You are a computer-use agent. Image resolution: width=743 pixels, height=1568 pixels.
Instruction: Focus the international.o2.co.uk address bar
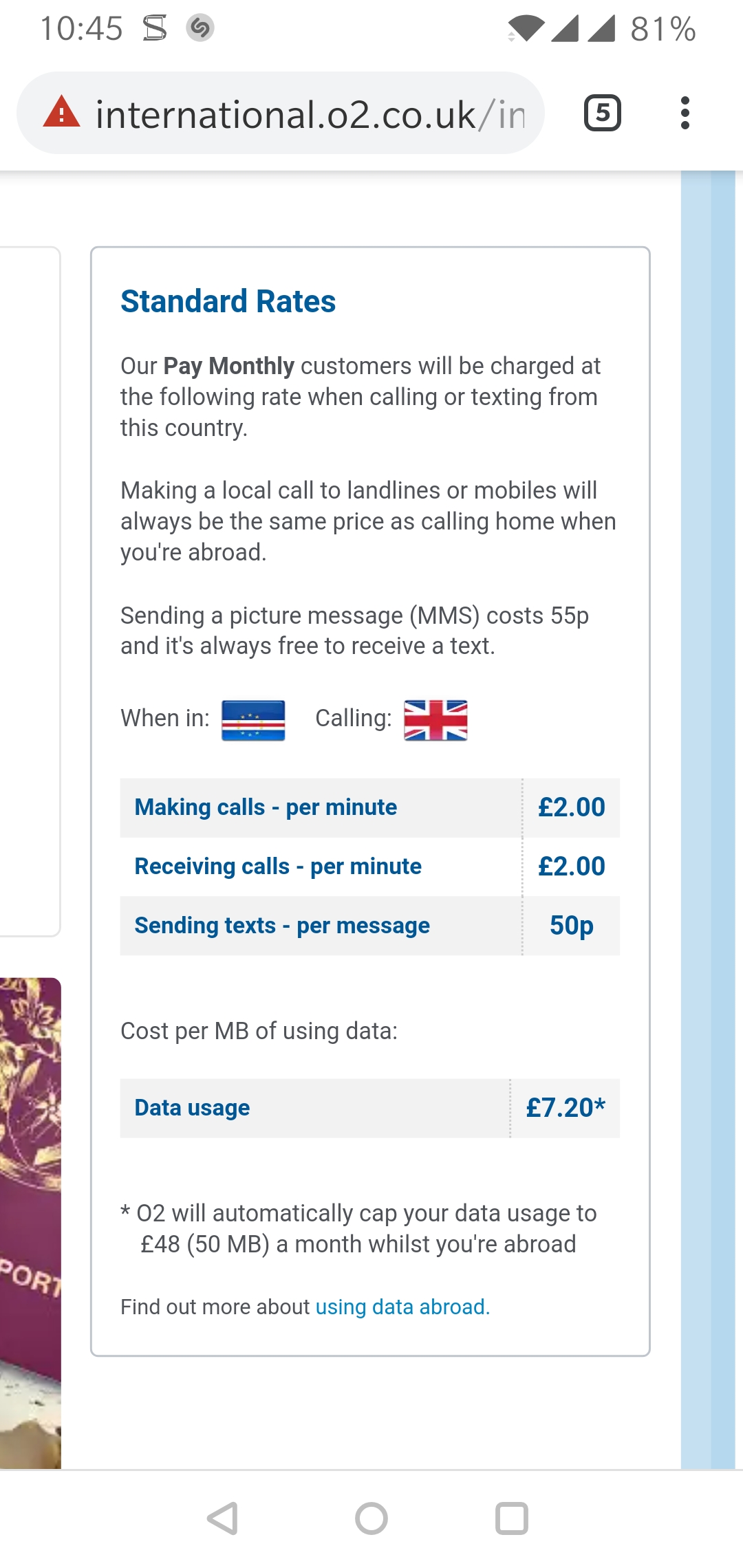310,114
